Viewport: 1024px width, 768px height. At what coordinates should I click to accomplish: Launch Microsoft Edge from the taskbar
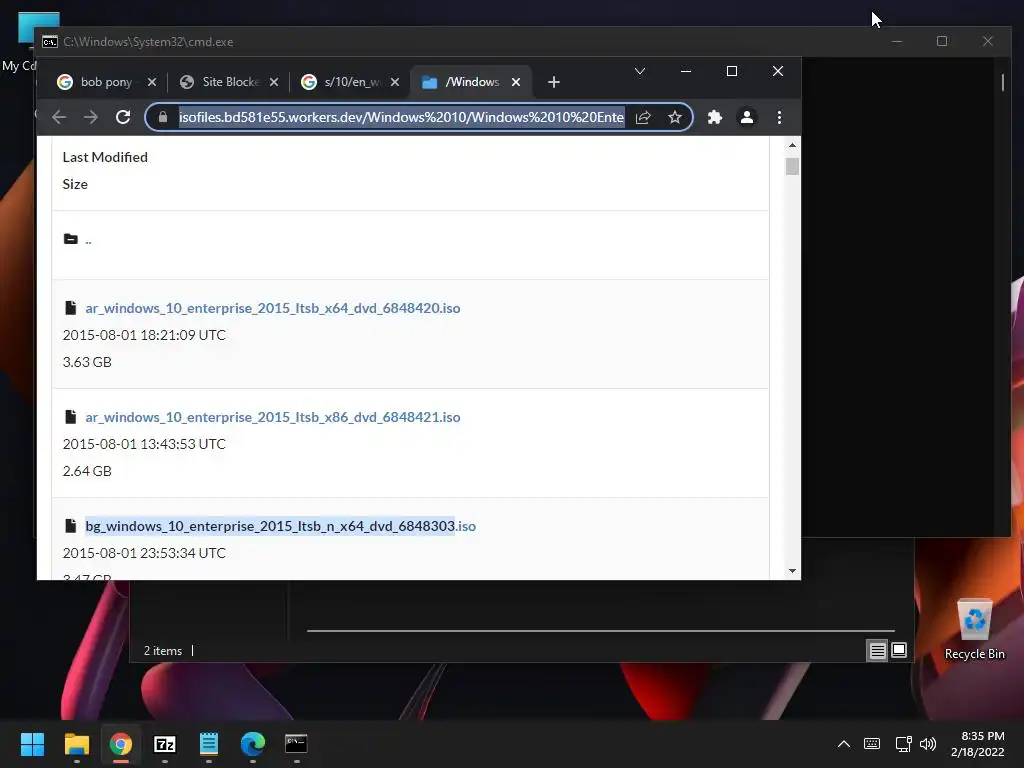pos(253,744)
